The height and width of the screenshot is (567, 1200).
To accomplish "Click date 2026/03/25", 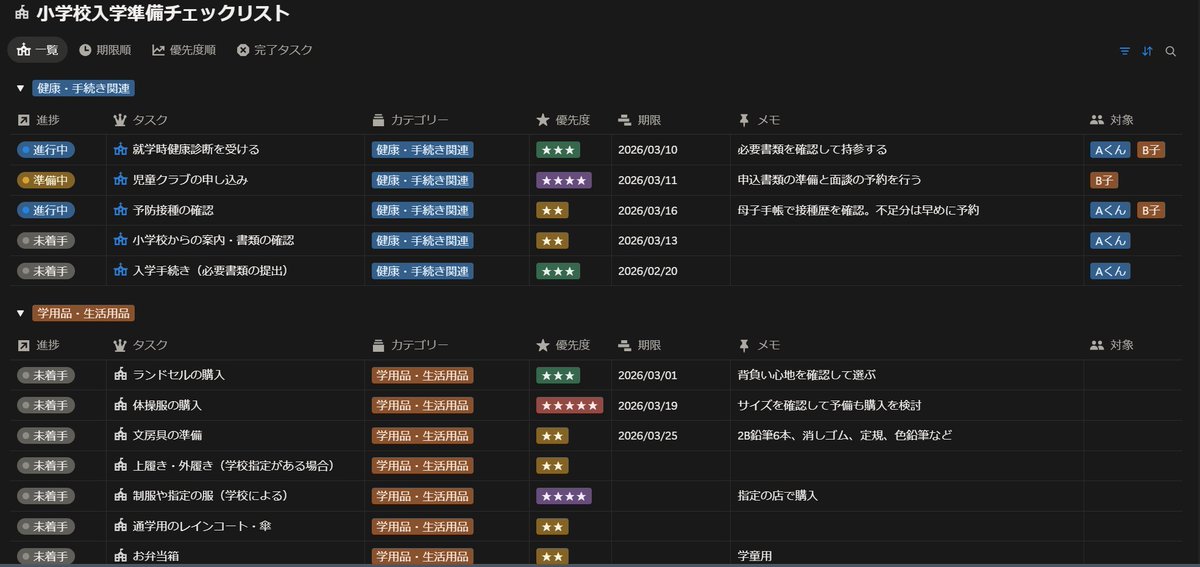I will pos(648,435).
